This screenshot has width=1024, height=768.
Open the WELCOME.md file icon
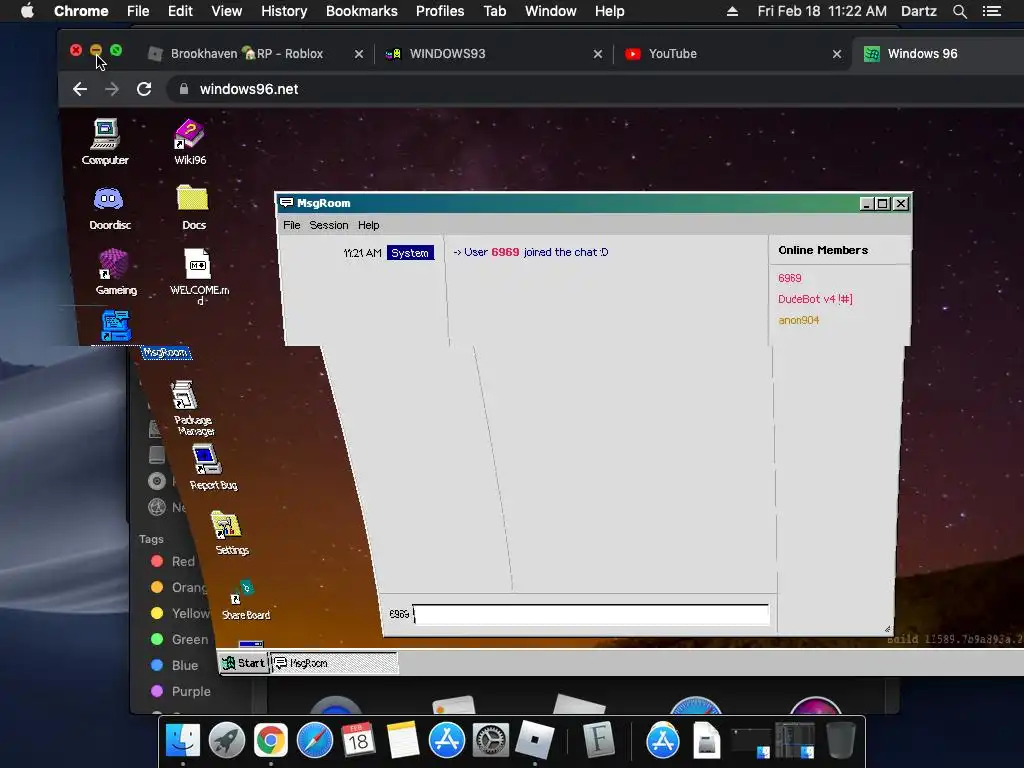199,276
